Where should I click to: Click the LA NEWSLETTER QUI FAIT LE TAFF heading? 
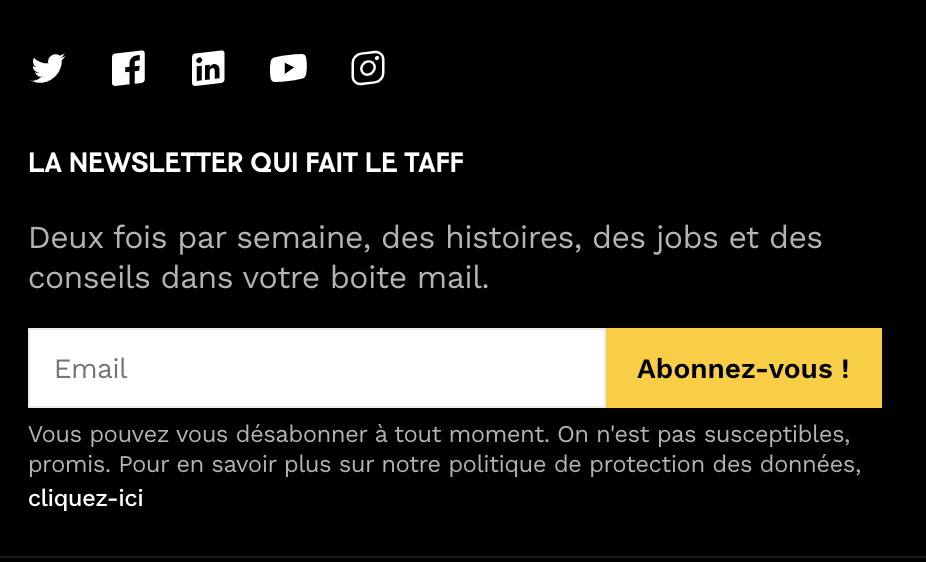coord(246,163)
